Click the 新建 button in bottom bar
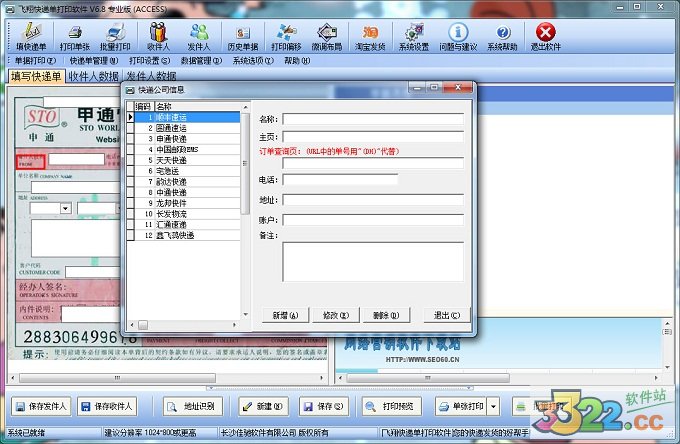Viewport: 680px width, 444px height. coord(263,406)
